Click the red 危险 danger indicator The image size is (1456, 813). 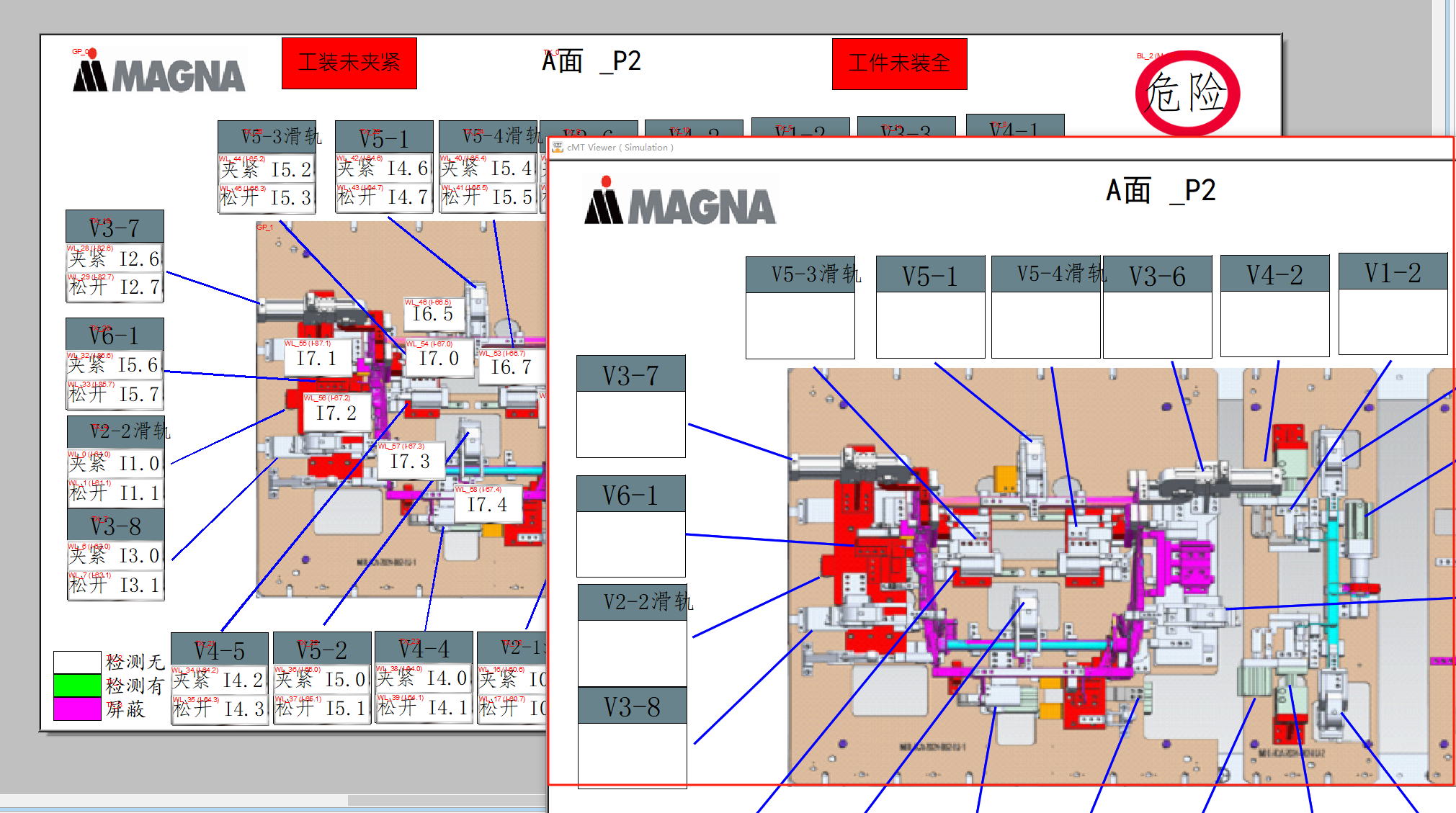click(1187, 93)
